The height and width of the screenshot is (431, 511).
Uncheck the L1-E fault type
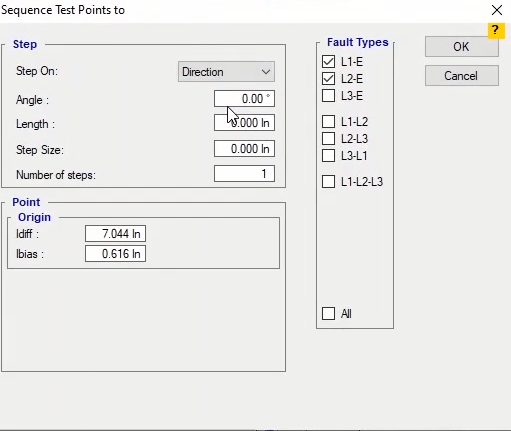click(328, 62)
